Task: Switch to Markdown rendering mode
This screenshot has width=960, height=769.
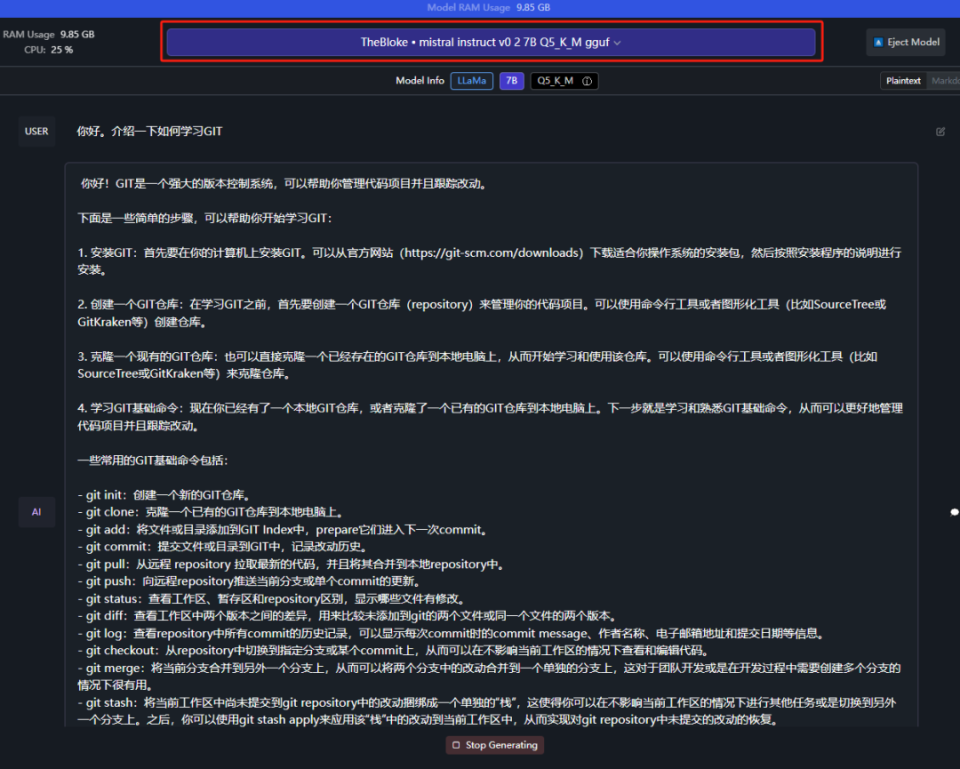Action: coord(948,81)
